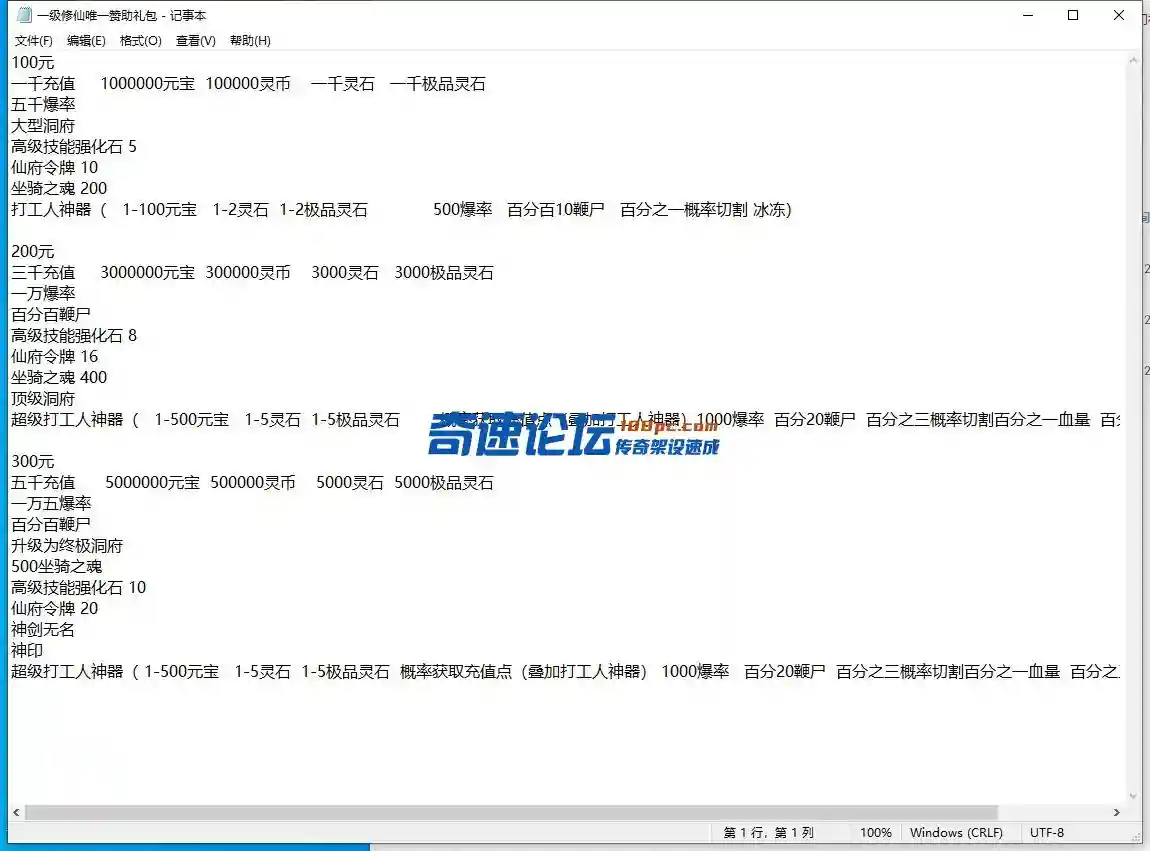1150x851 pixels.
Task: Click the line 坐骑之魂 400
Action: (x=59, y=377)
